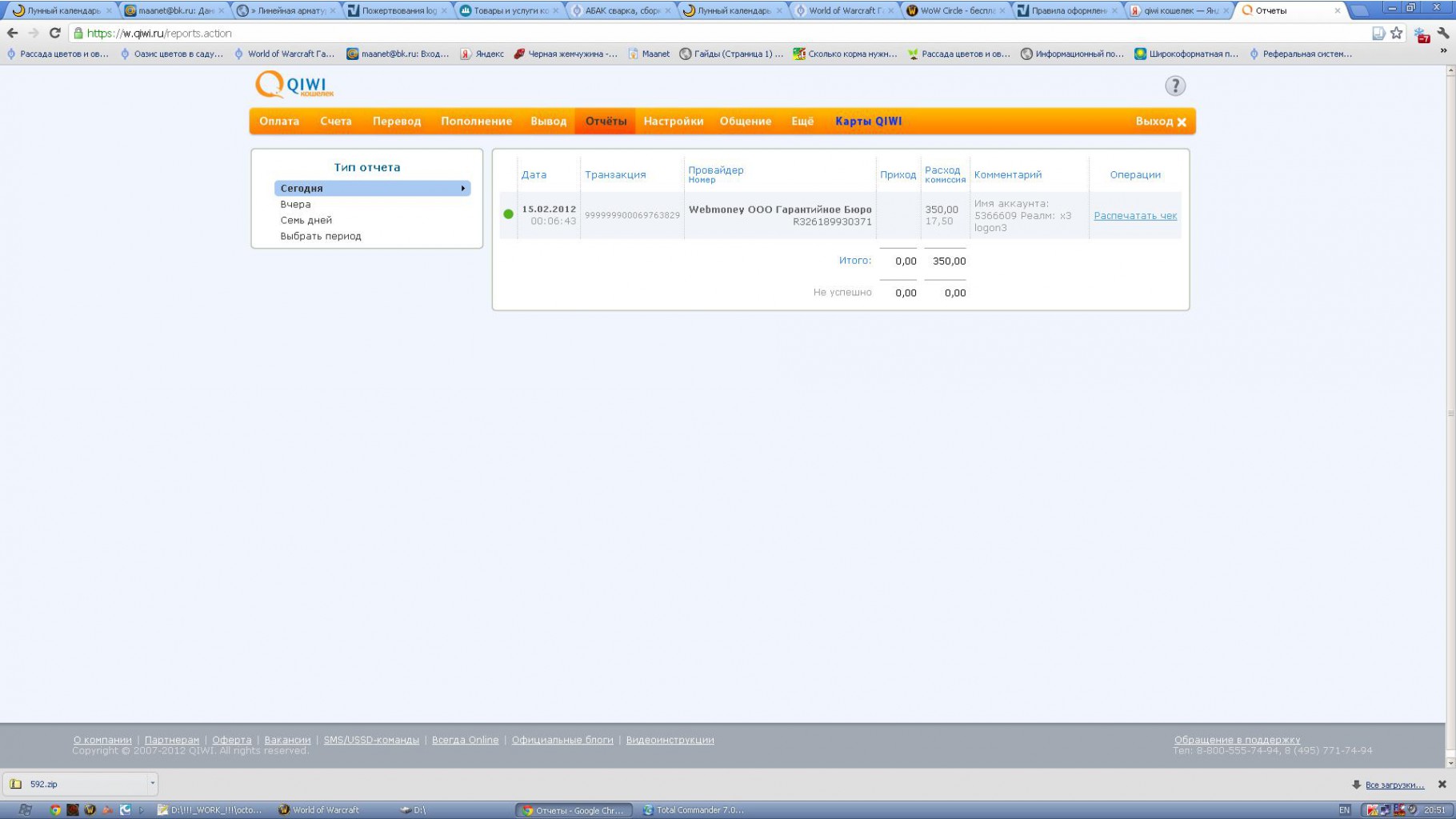Open the Настройки menu item

coord(674,121)
